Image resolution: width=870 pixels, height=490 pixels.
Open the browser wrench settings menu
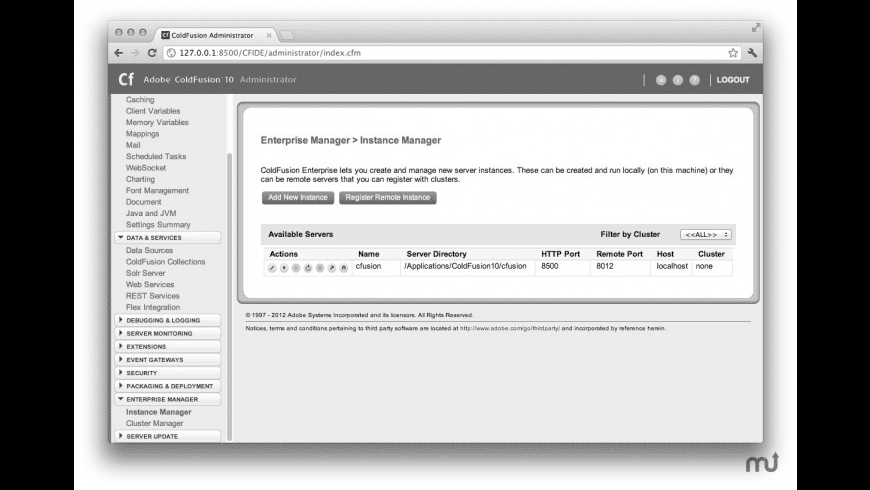click(752, 53)
